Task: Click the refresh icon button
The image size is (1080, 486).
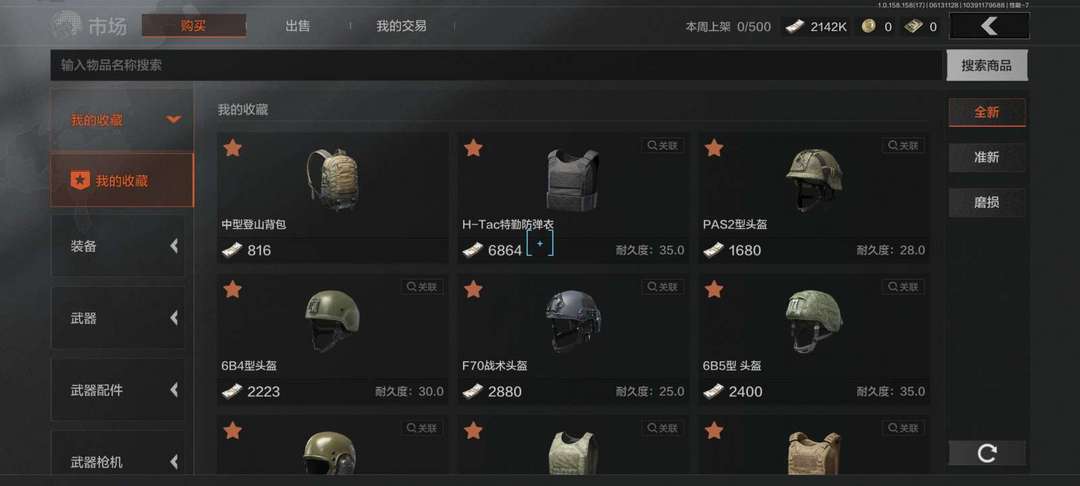Action: pos(987,453)
